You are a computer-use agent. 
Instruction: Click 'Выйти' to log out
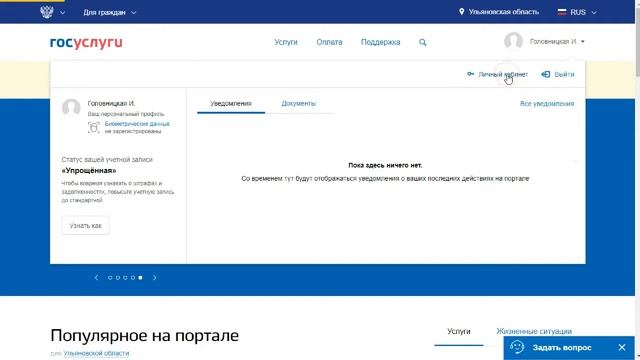click(x=564, y=74)
